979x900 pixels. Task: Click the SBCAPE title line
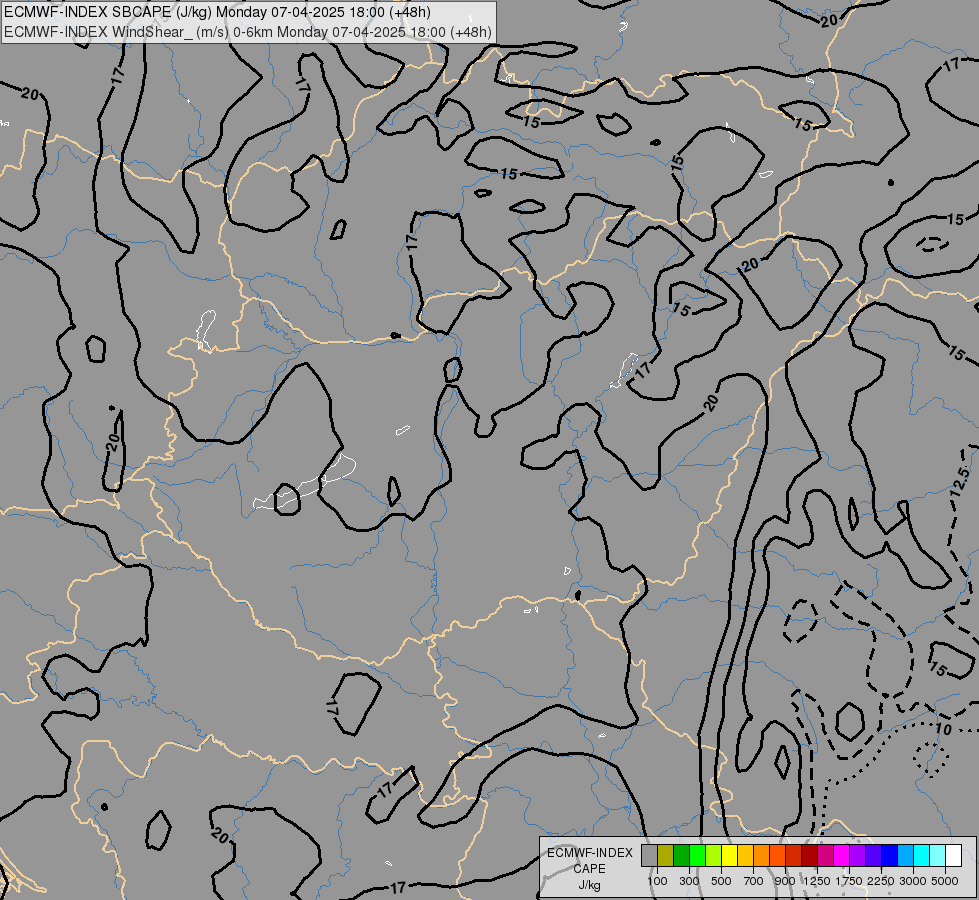click(x=217, y=12)
